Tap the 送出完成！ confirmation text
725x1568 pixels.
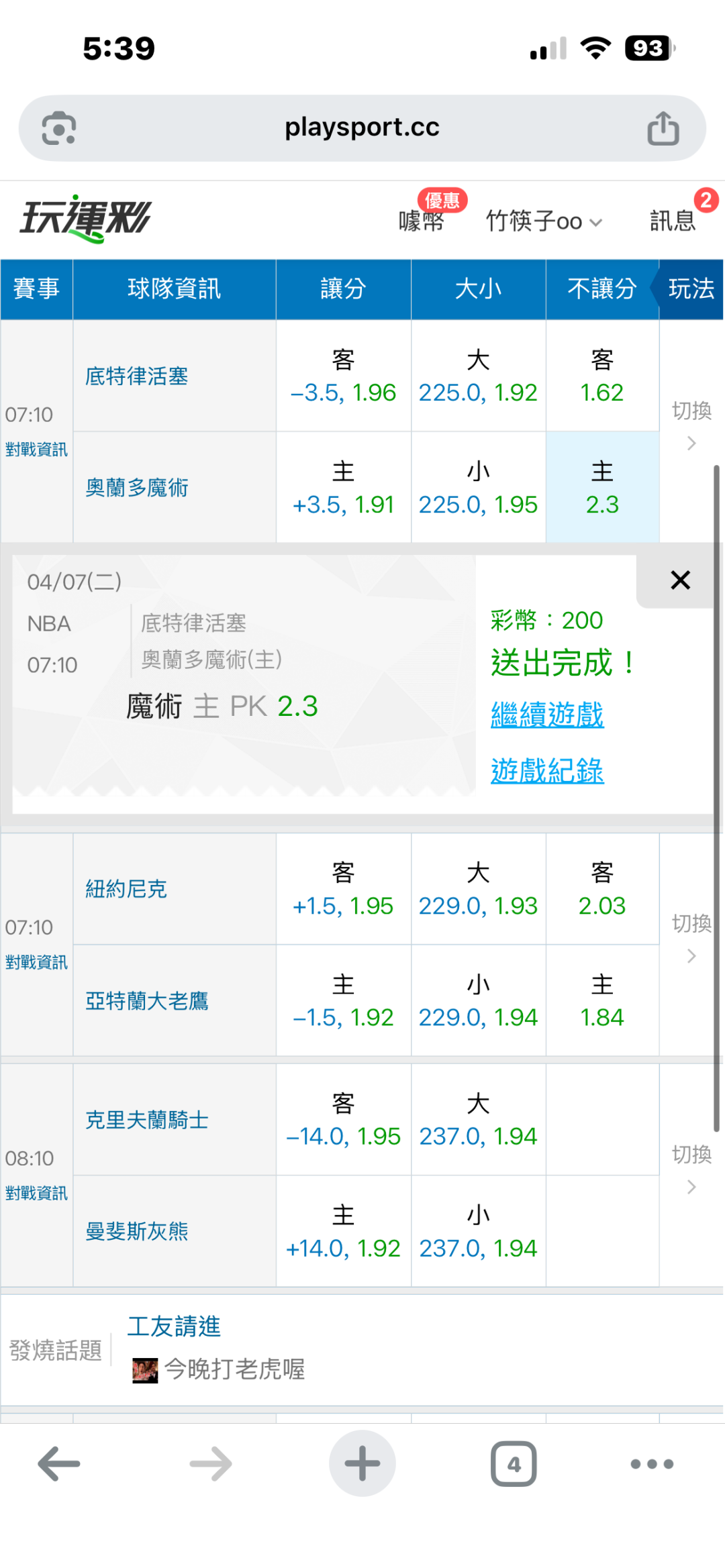click(563, 663)
